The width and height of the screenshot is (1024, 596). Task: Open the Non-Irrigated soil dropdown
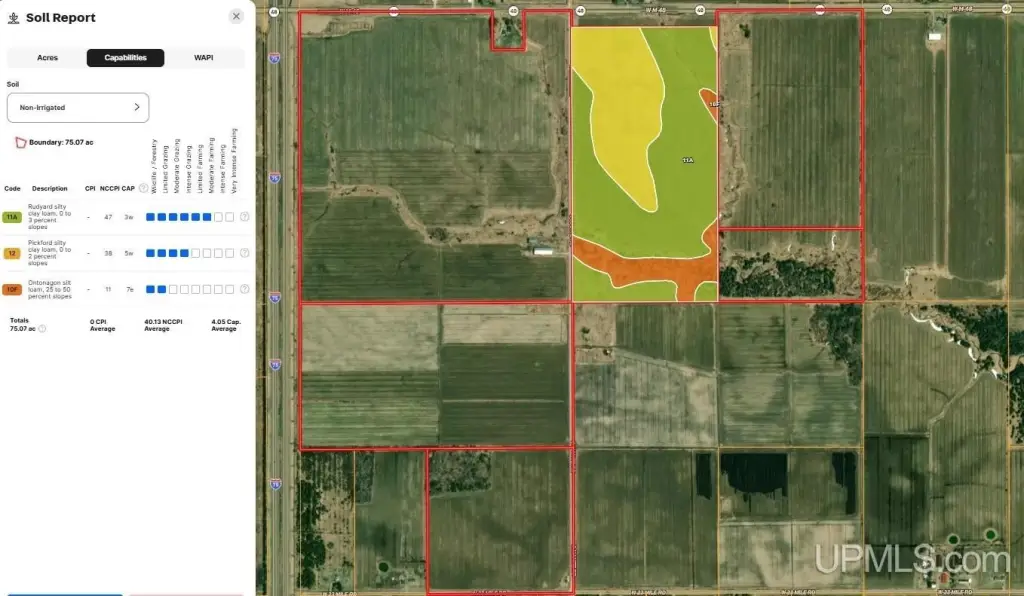pos(78,107)
